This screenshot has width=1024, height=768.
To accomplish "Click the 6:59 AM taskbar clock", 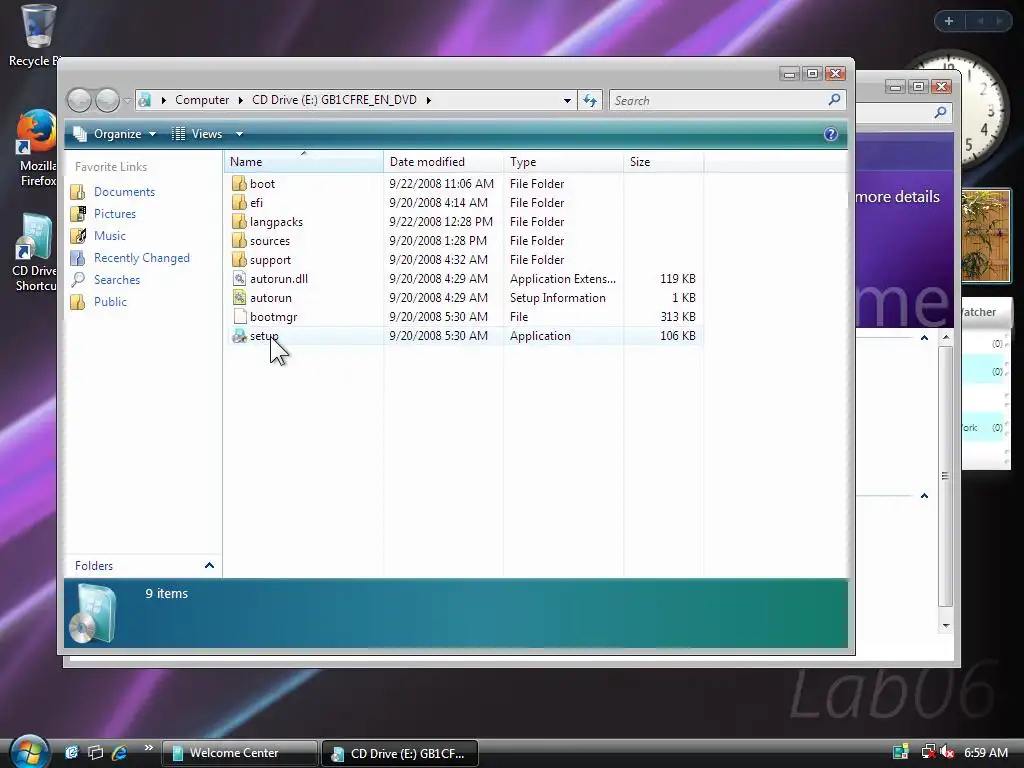I will [985, 752].
